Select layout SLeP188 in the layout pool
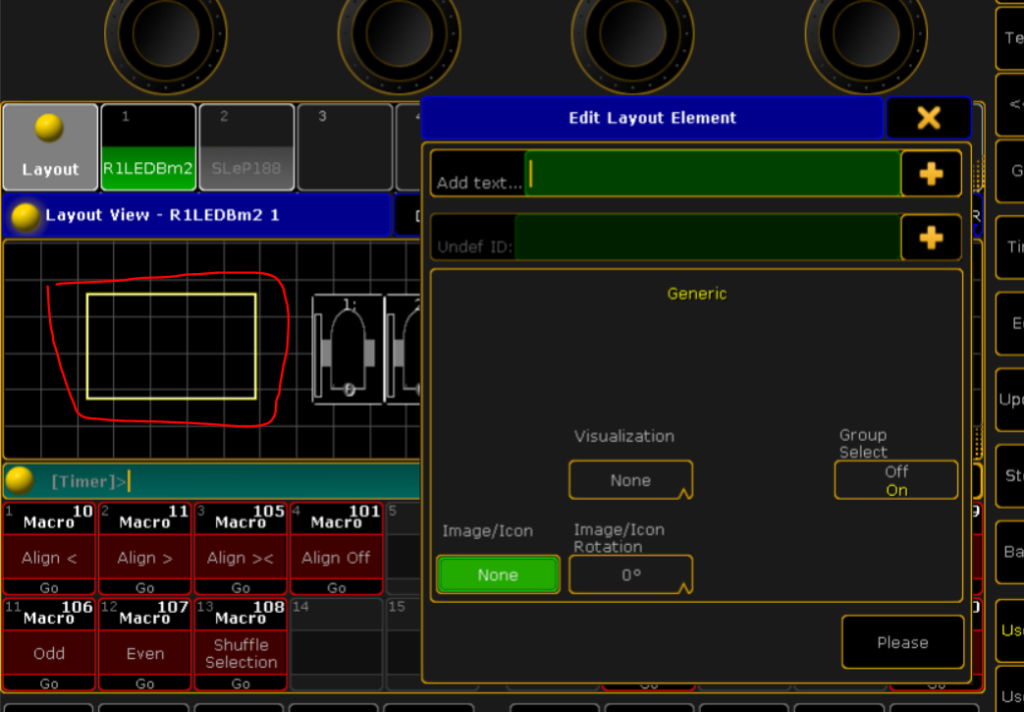 point(247,148)
